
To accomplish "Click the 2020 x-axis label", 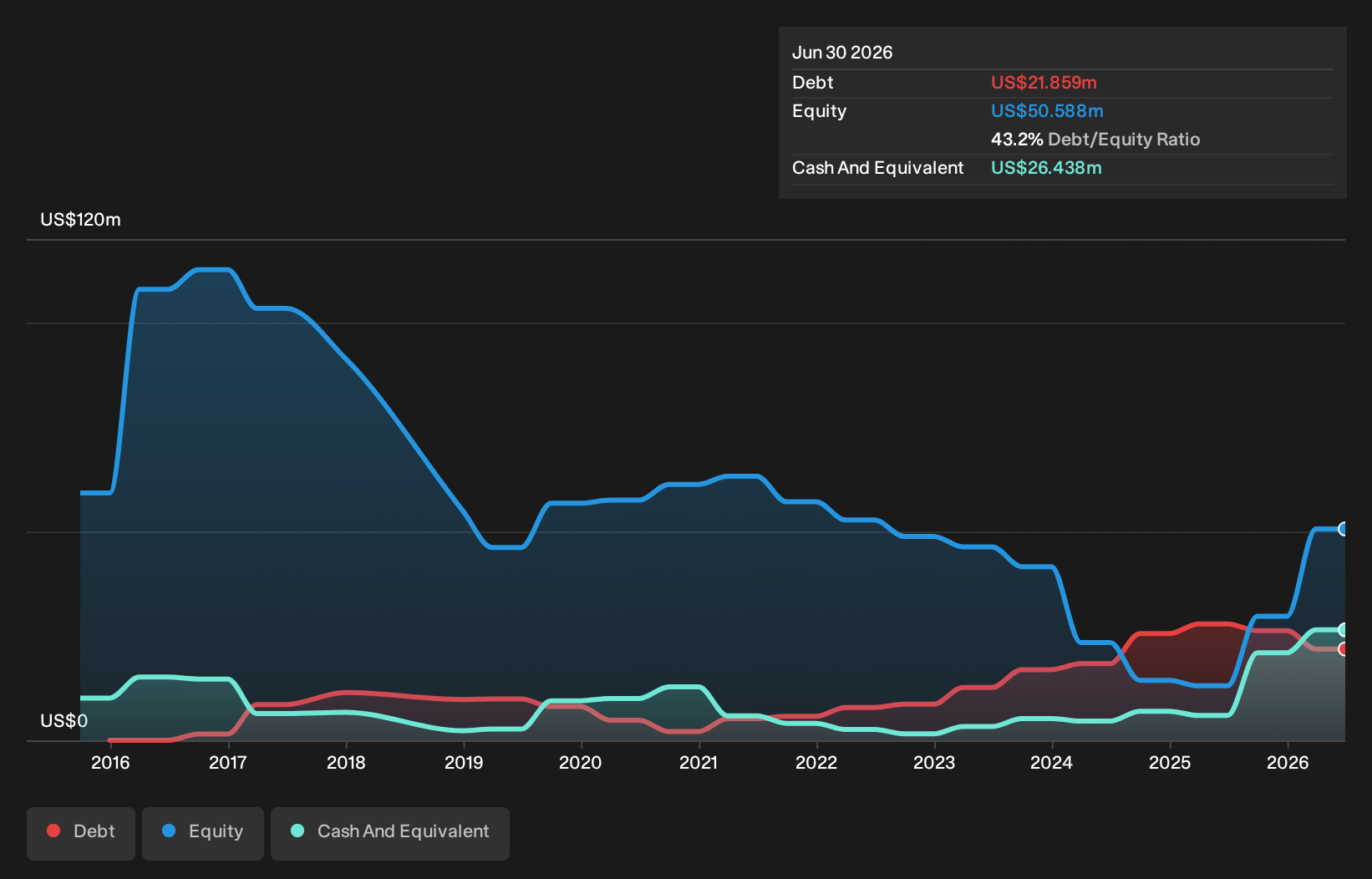I will 580,762.
